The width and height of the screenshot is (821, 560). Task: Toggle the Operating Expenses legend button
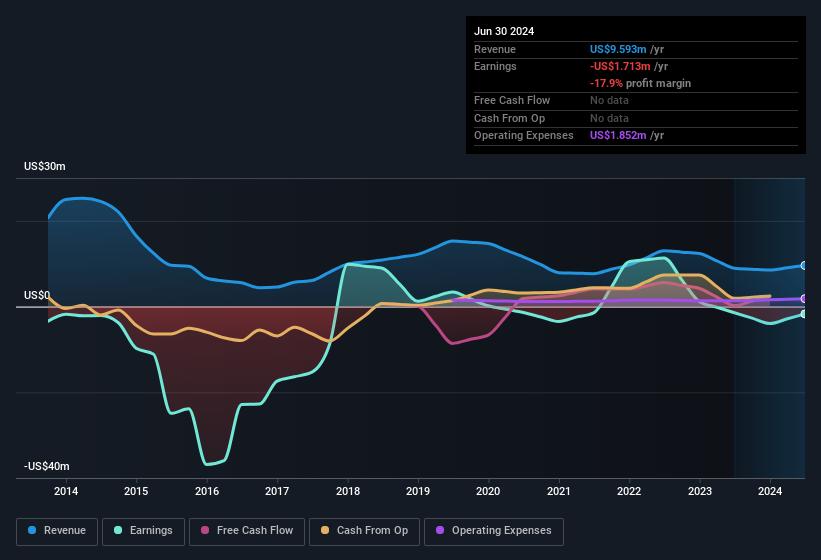click(x=494, y=531)
